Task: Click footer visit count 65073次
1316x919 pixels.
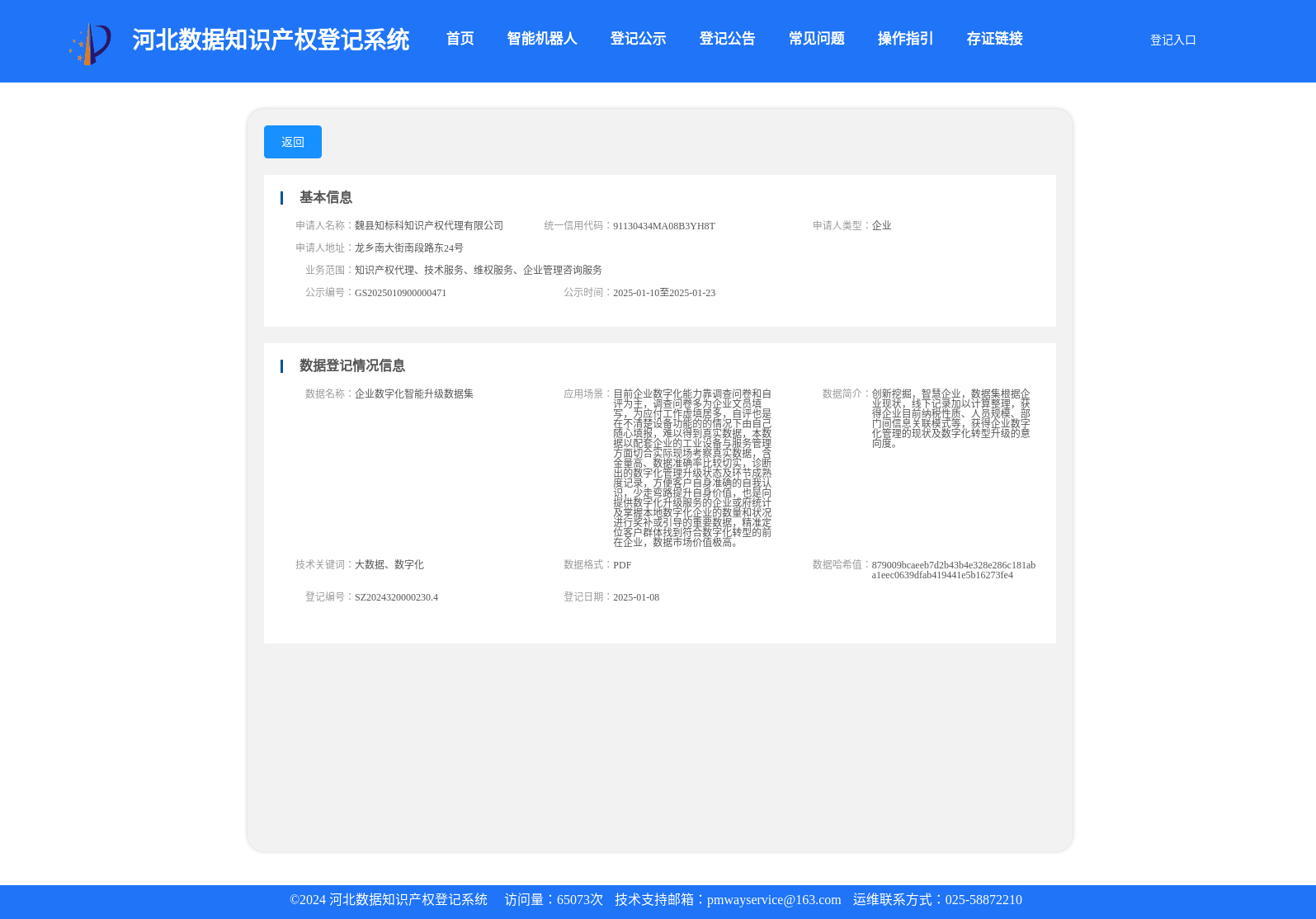Action: click(x=580, y=900)
